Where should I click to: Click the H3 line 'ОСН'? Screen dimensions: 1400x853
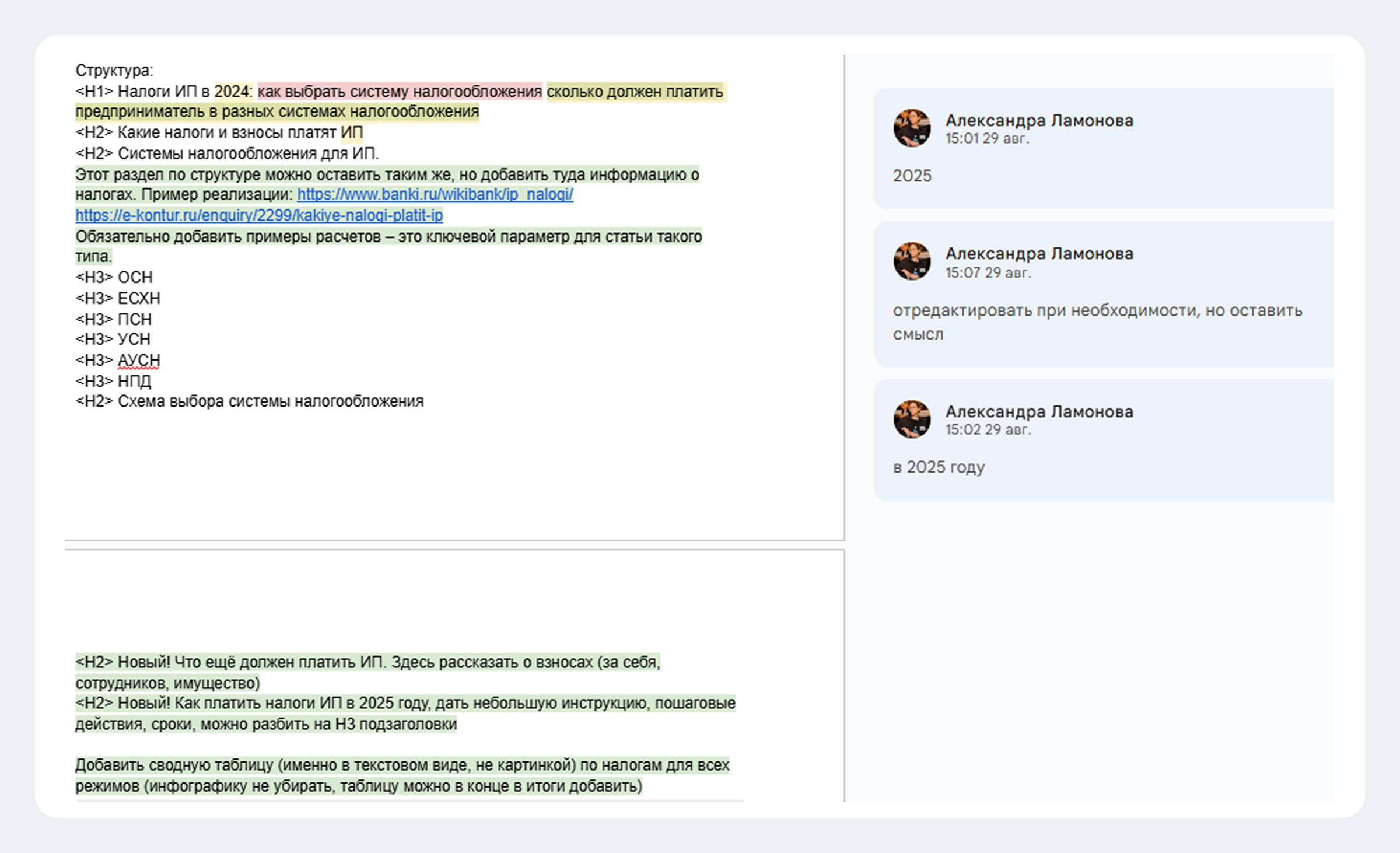pyautogui.click(x=135, y=277)
